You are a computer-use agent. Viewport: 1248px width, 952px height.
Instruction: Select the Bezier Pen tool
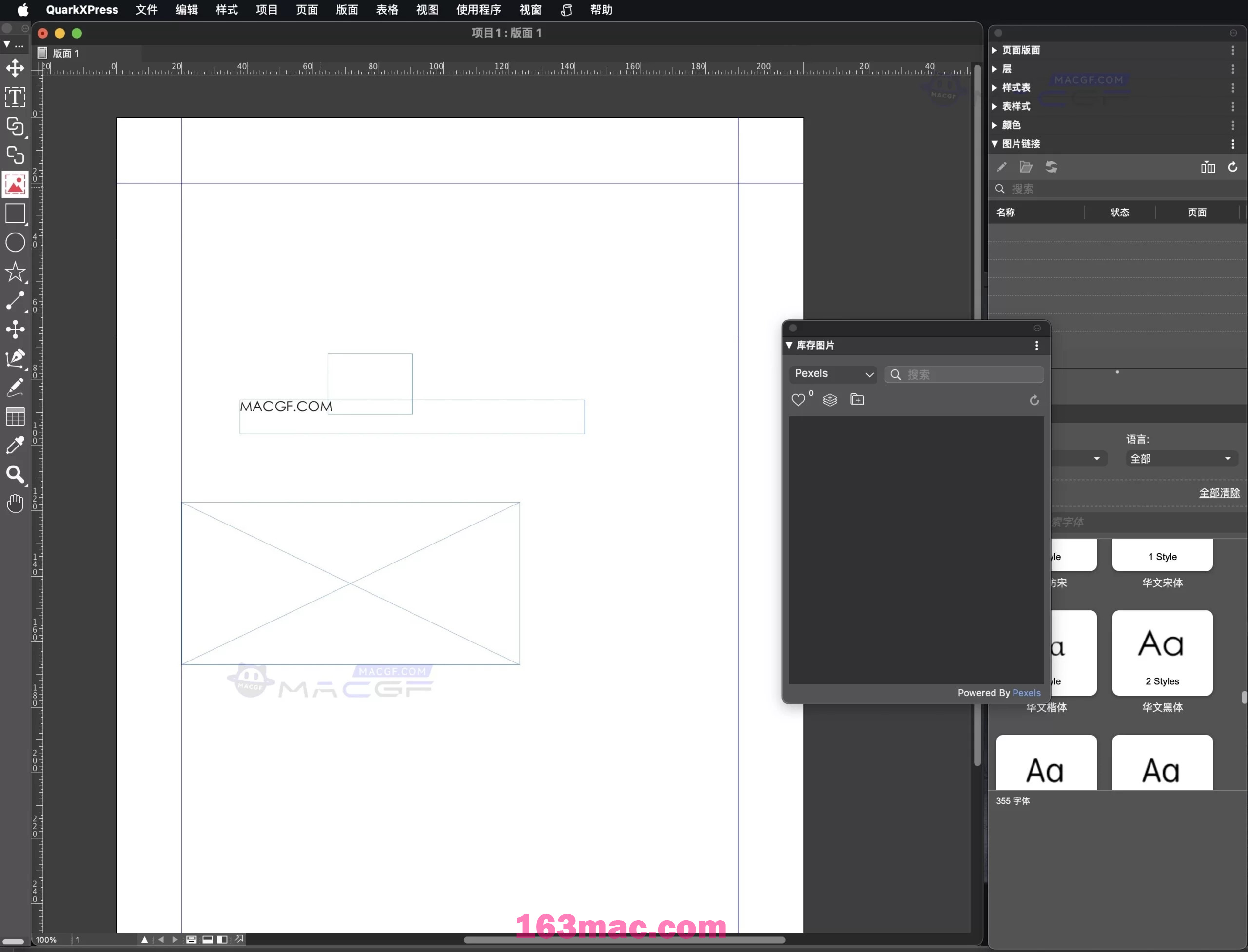click(x=15, y=358)
